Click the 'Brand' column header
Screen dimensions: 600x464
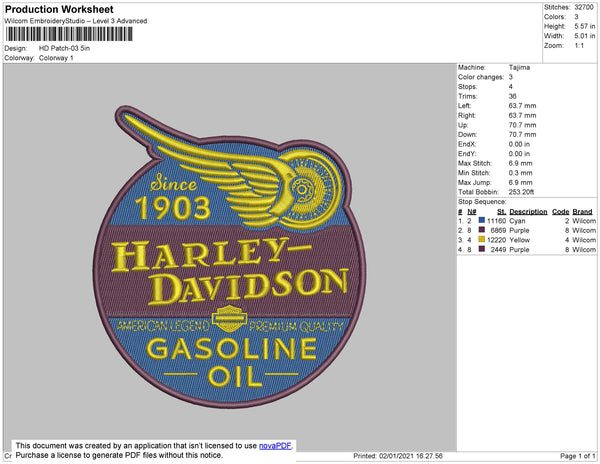[x=582, y=212]
